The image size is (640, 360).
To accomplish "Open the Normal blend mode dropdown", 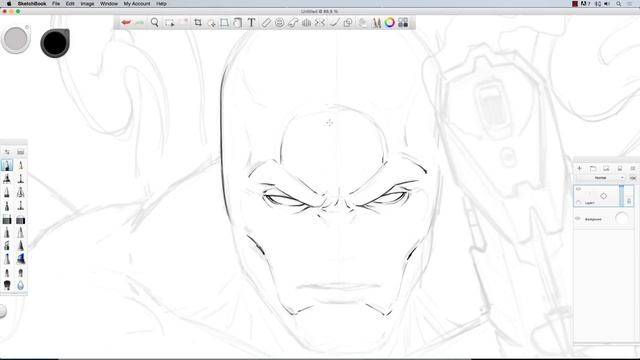I will [x=600, y=178].
